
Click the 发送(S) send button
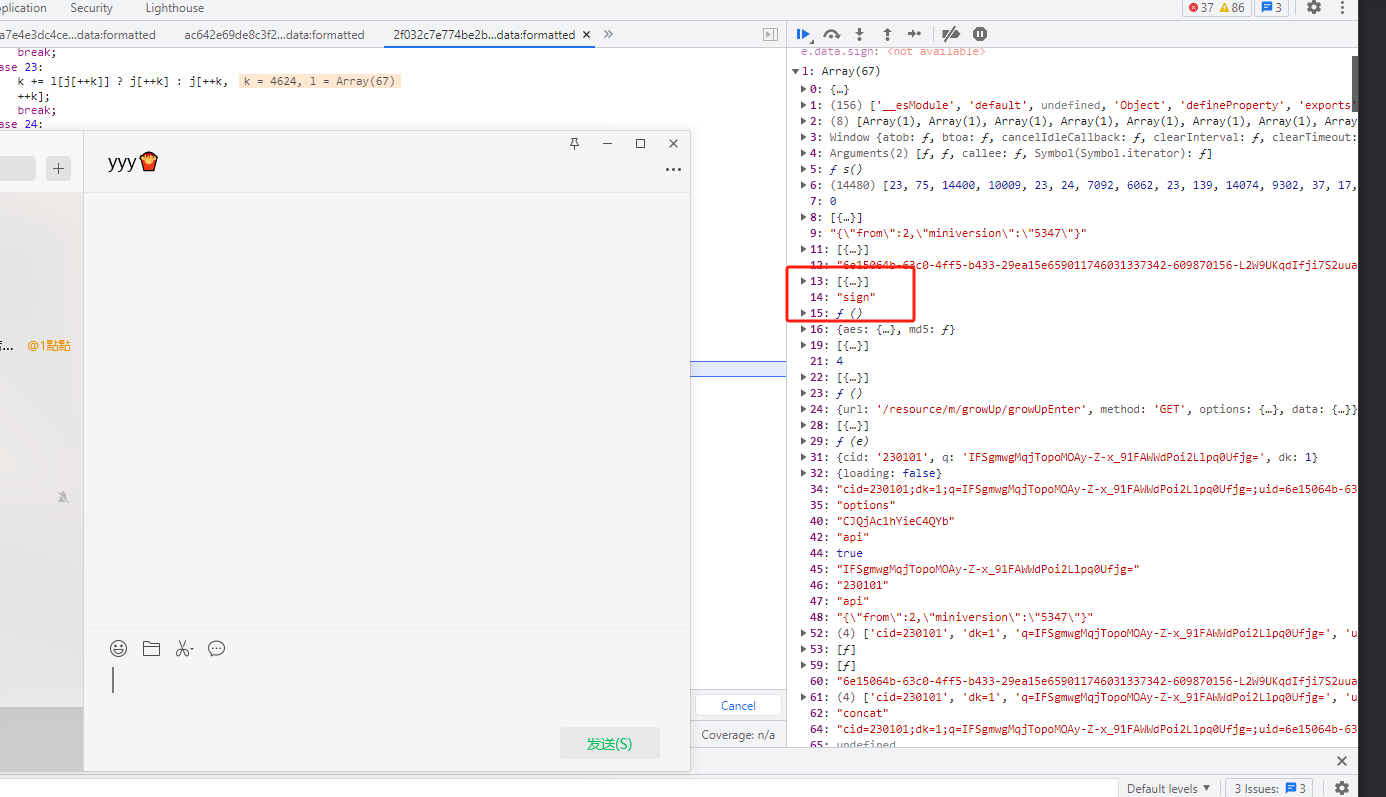click(609, 743)
